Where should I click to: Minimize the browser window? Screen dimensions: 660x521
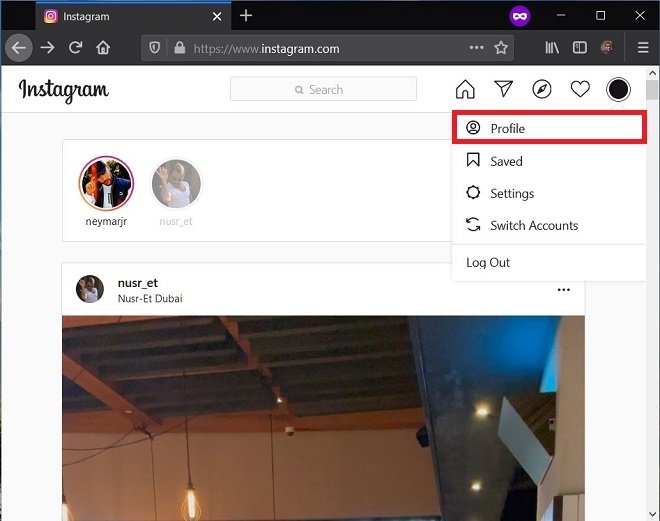561,16
